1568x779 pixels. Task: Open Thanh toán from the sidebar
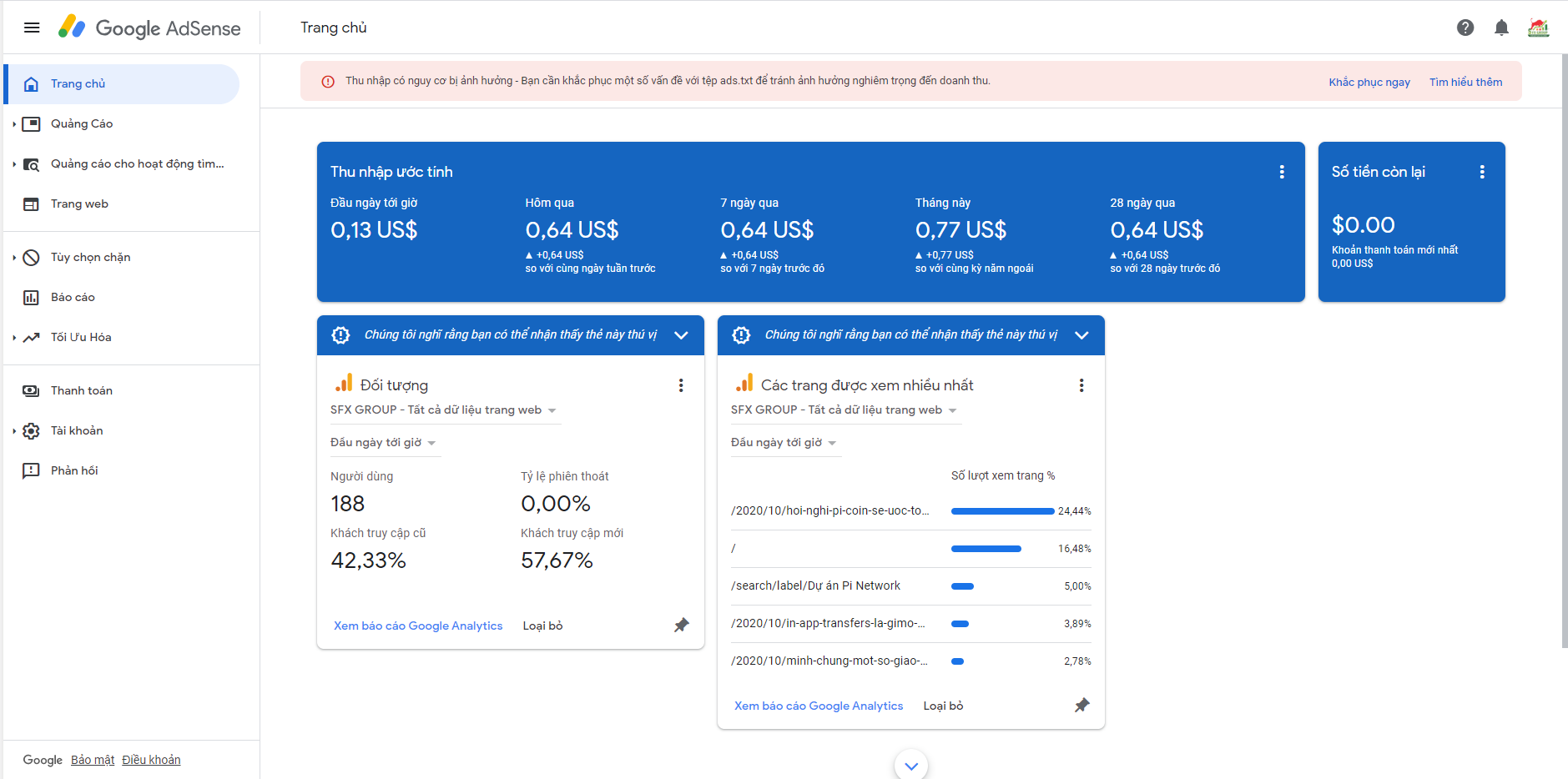81,390
